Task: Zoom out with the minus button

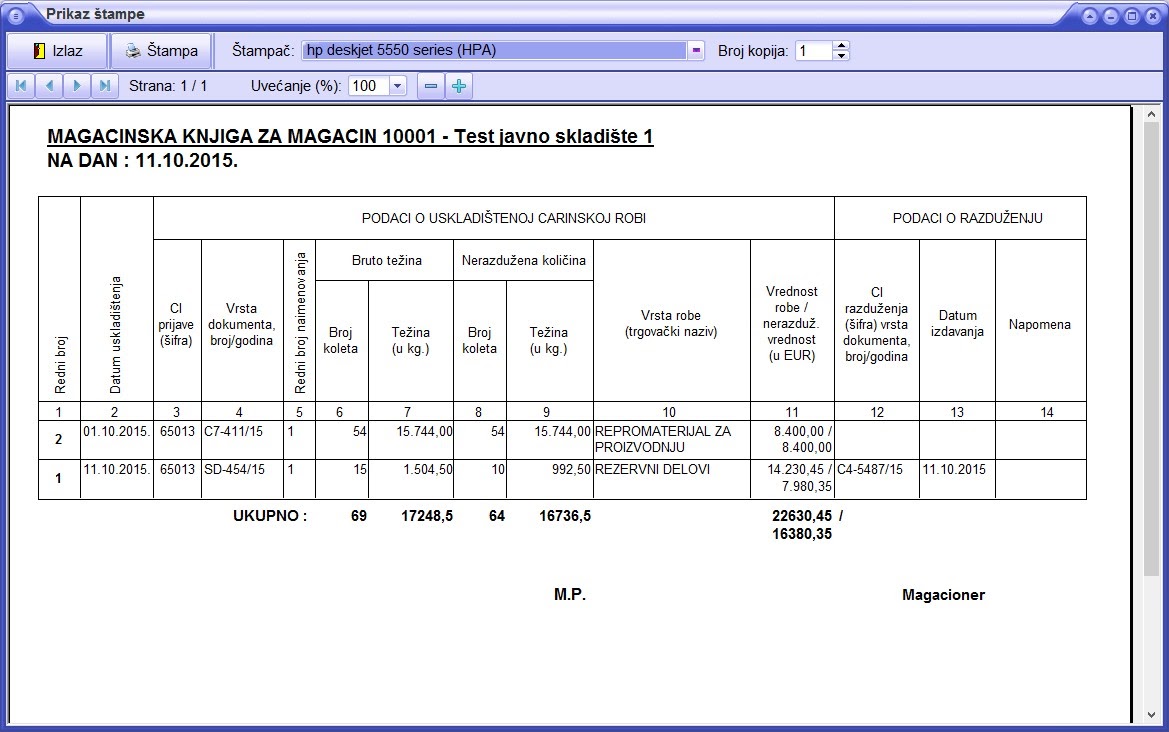Action: 430,86
